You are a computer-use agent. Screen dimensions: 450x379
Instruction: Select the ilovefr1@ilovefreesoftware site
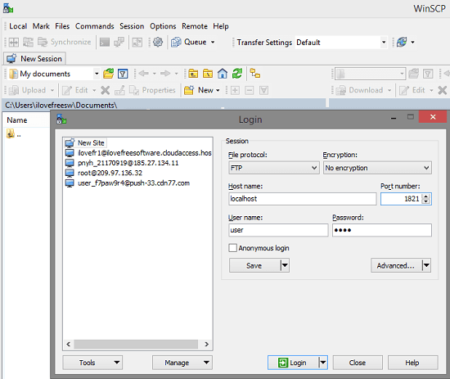[138, 153]
